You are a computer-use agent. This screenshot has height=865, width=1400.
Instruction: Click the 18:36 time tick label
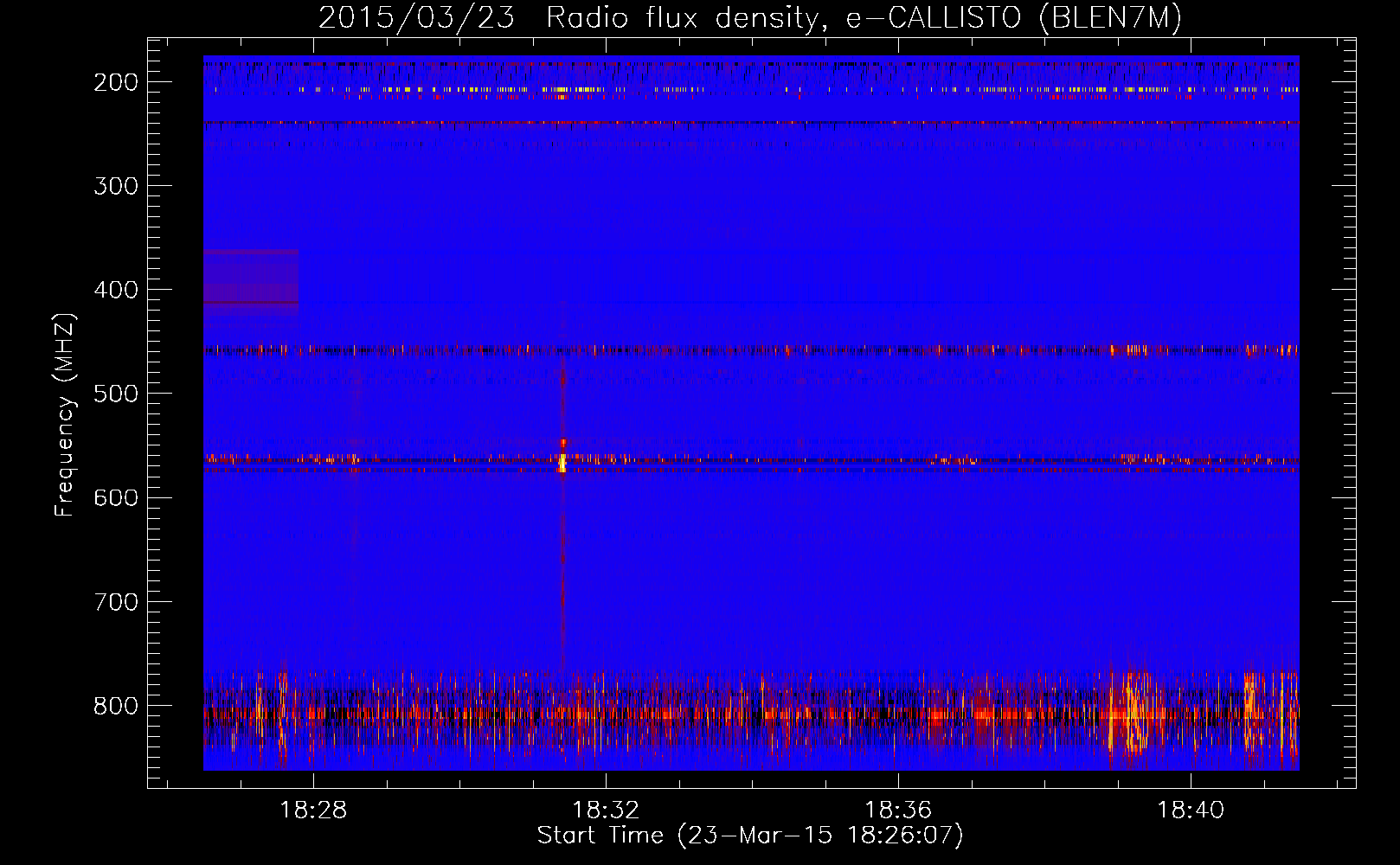(898, 811)
